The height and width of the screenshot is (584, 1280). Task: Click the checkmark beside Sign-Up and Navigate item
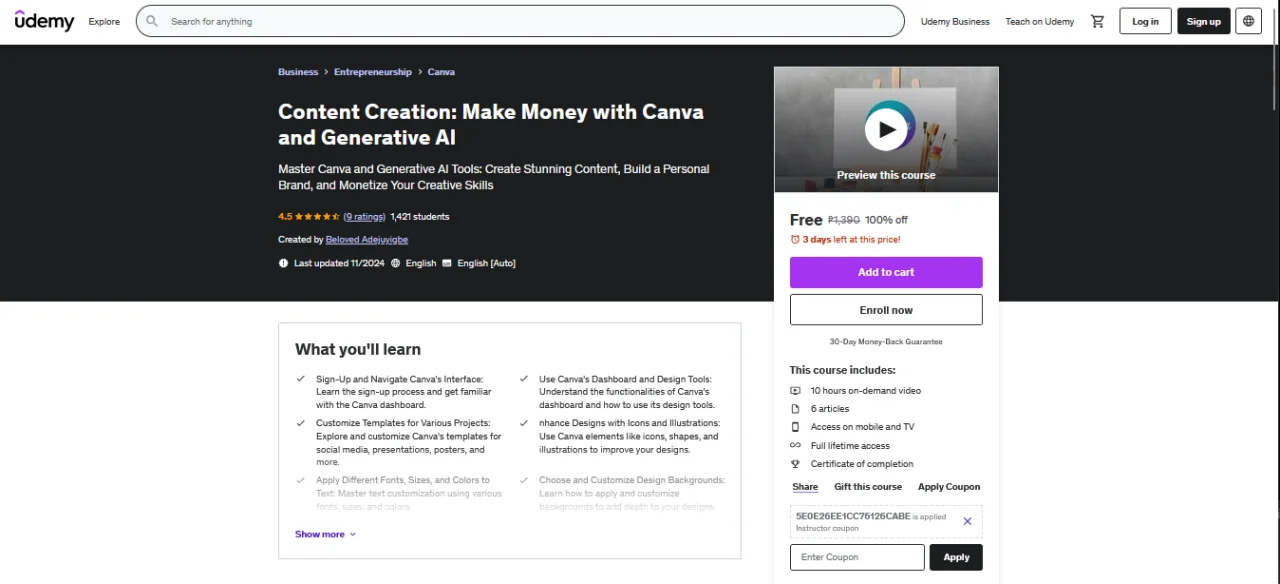pos(301,379)
